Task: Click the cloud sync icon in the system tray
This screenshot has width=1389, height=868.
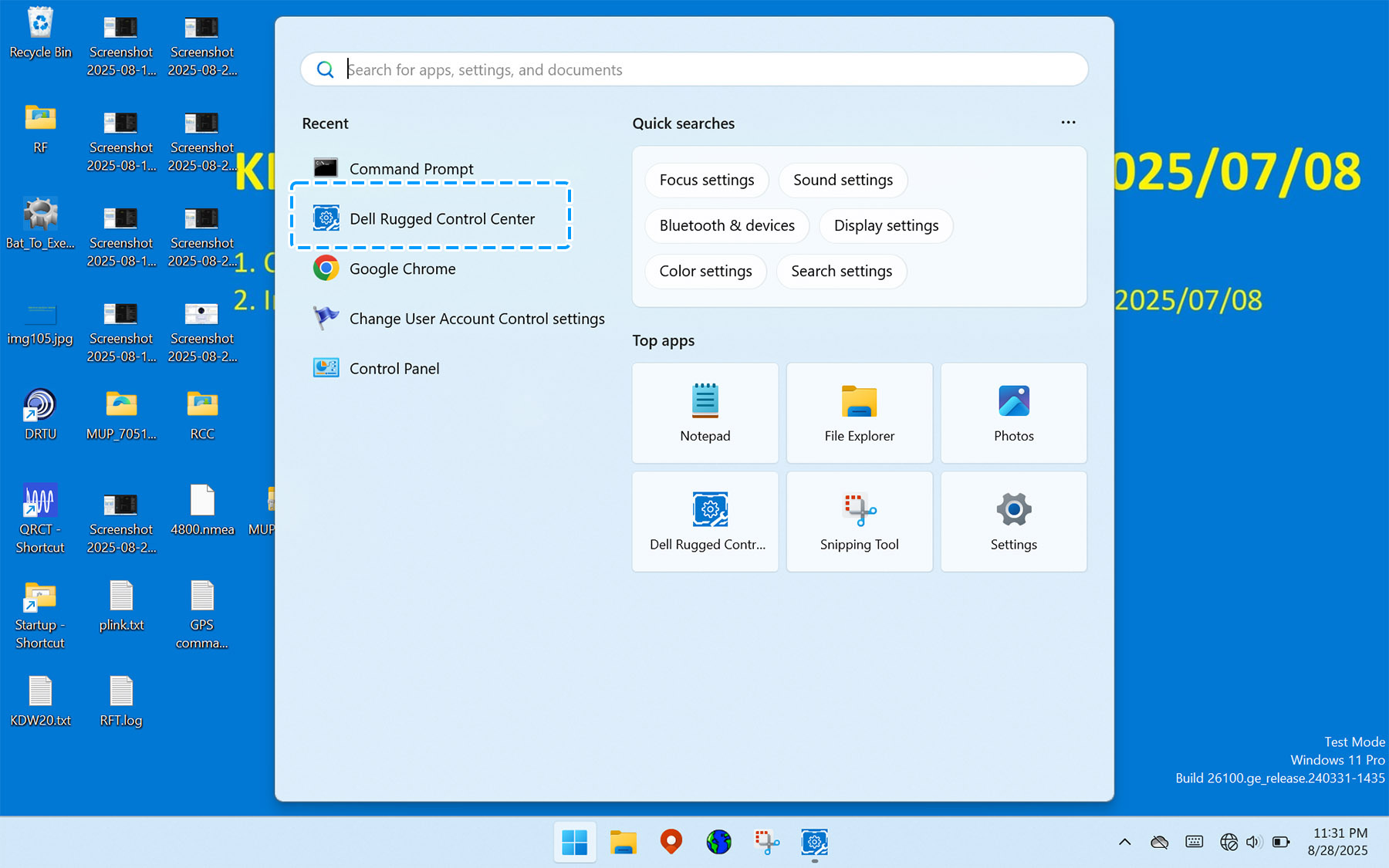Action: pos(1159,842)
